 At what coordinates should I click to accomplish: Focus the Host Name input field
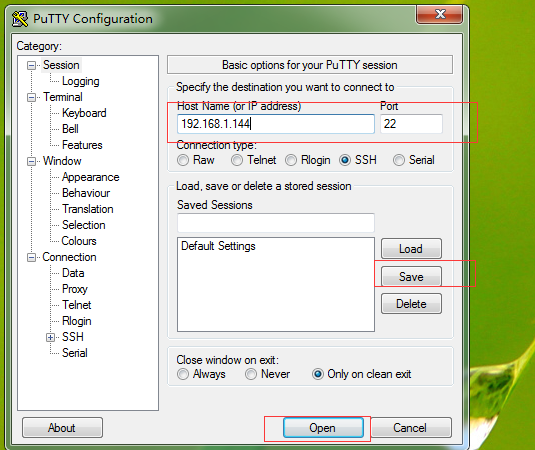pos(276,124)
